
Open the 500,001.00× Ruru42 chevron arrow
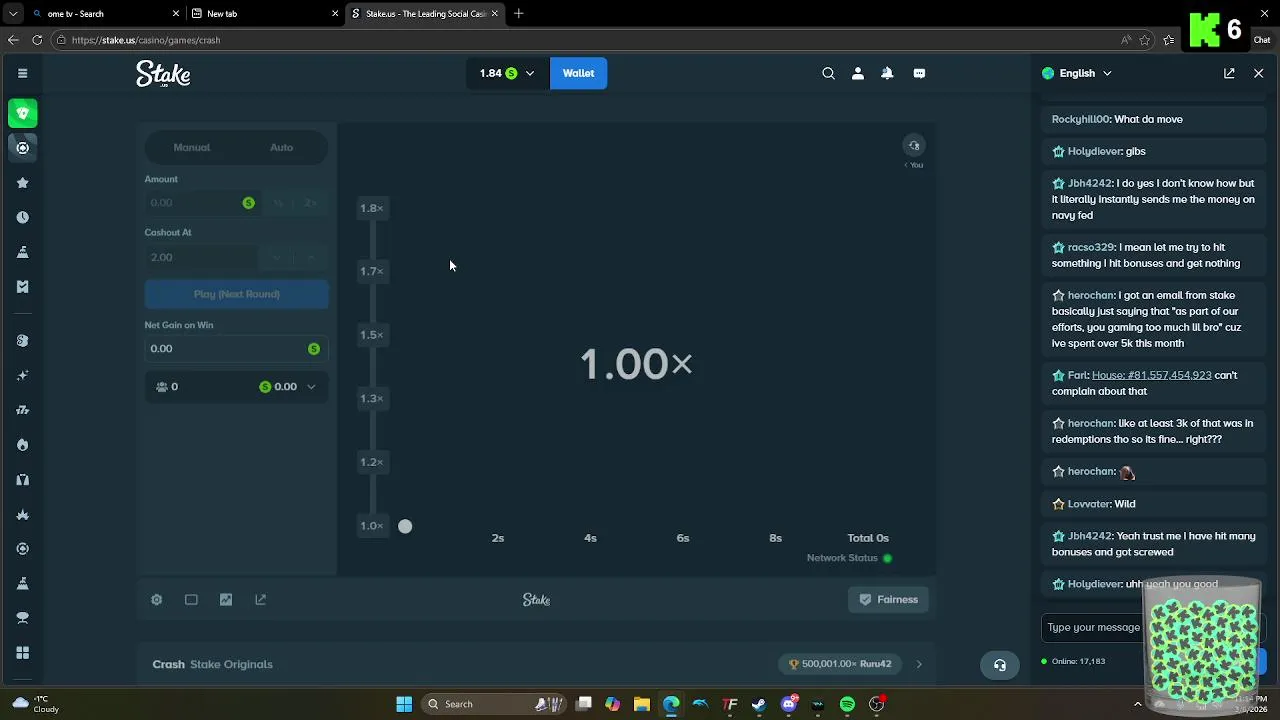(x=919, y=664)
